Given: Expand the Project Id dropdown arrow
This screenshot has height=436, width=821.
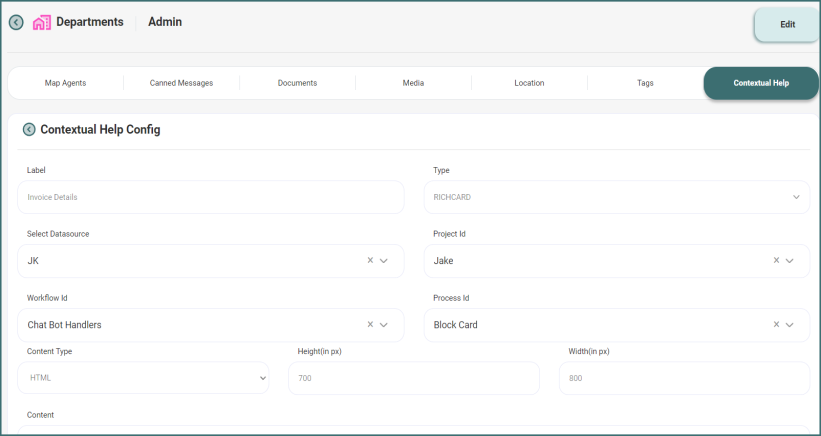Looking at the screenshot, I should 790,260.
